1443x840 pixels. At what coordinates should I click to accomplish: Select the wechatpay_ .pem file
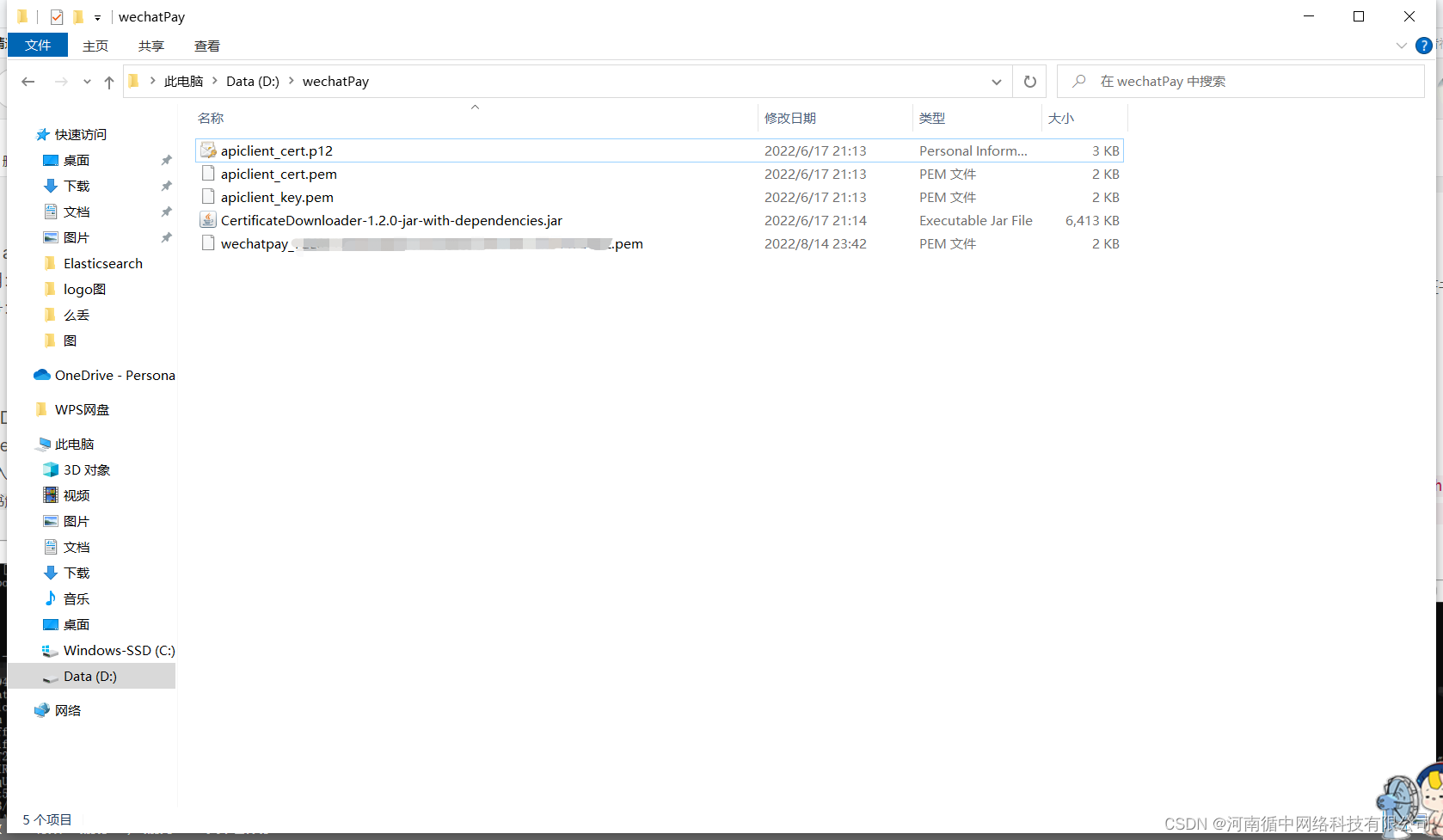click(432, 243)
